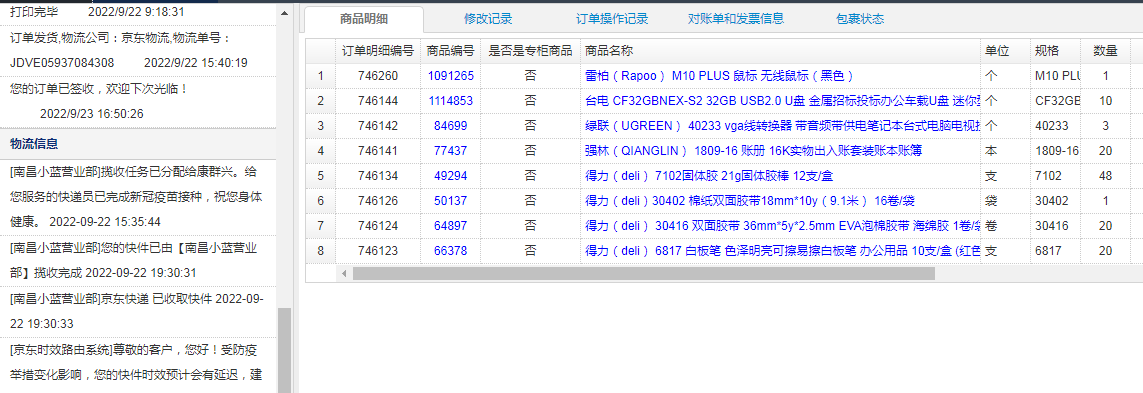Click the 揽收任务已分配给康群兴 logistics entry
Viewport: 1143px width, 393px height.
point(139,197)
